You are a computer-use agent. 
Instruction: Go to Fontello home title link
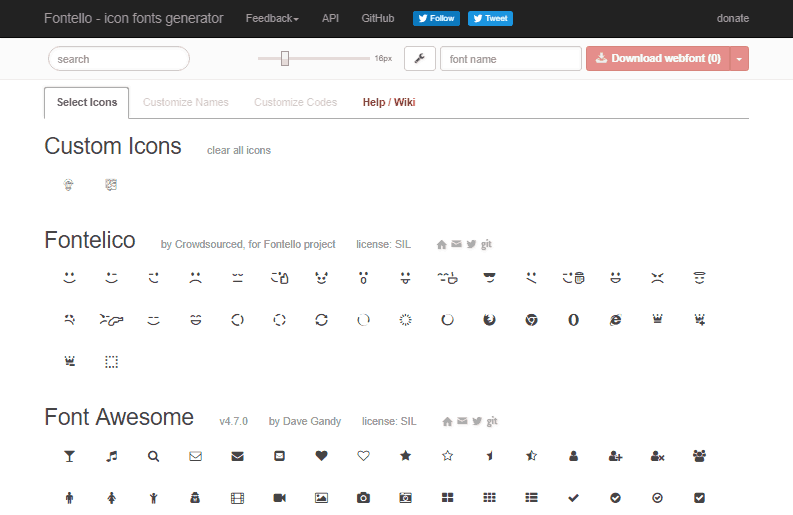click(134, 18)
